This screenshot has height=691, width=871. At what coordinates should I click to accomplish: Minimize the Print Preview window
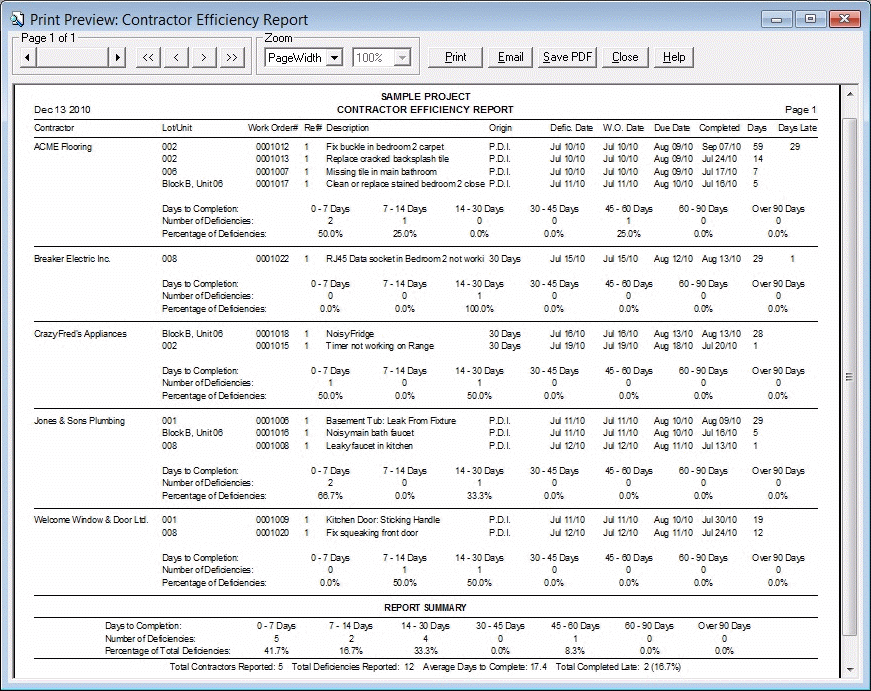tap(777, 19)
